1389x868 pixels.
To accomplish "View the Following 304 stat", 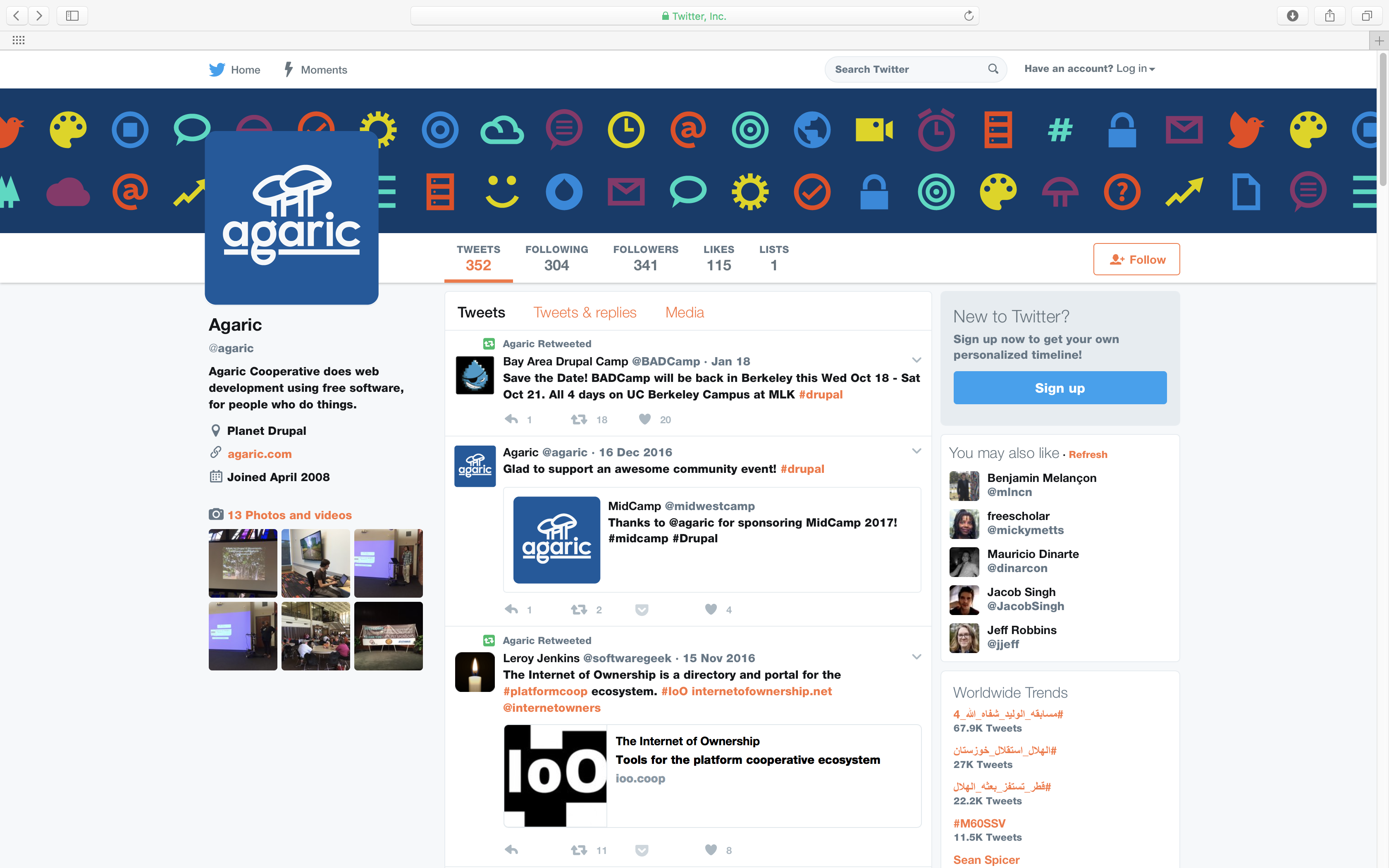I will 556,258.
